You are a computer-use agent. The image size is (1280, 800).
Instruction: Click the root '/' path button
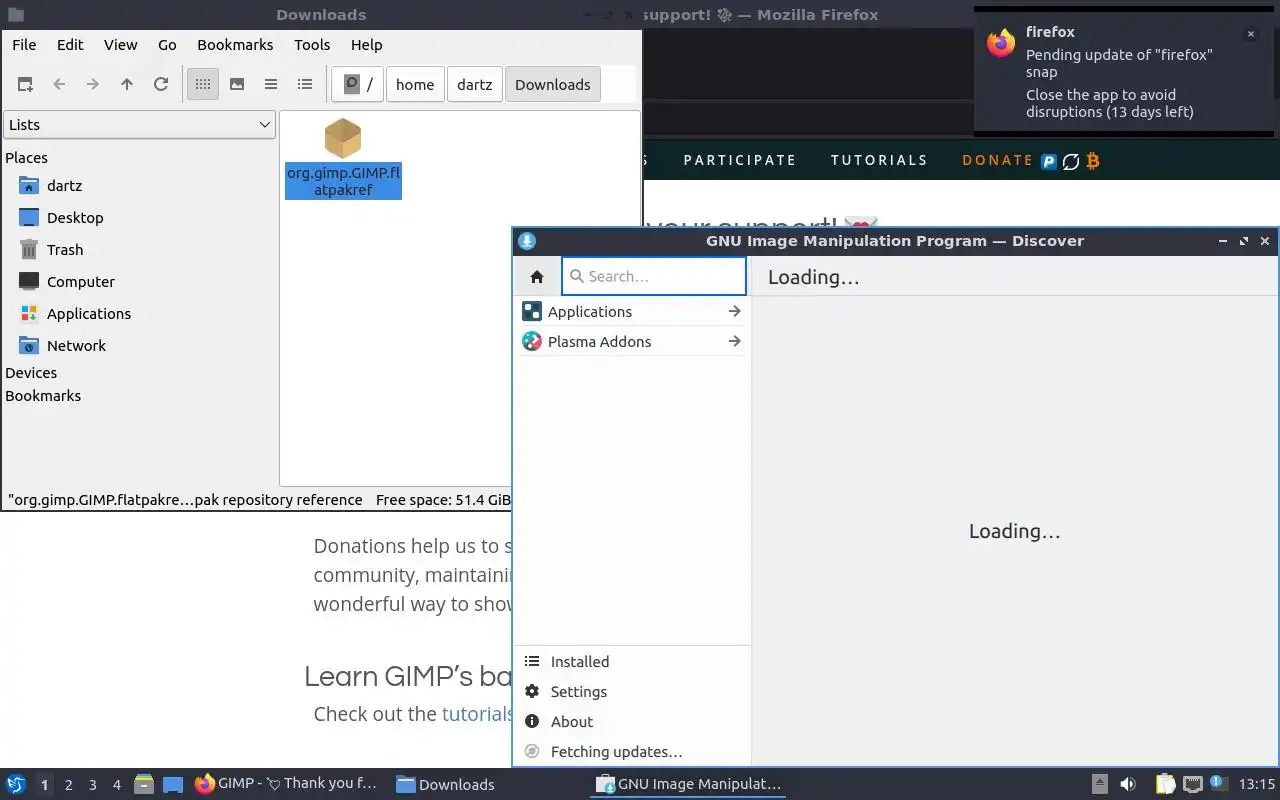click(359, 85)
